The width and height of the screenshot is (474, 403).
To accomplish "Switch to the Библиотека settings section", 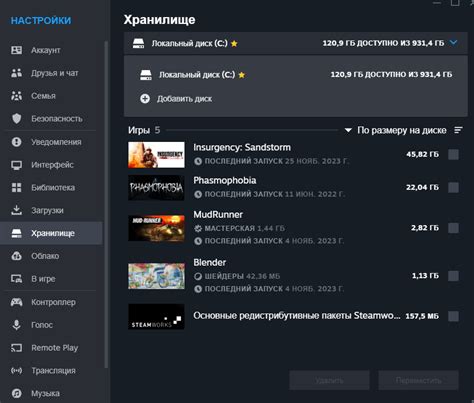I will [x=52, y=187].
